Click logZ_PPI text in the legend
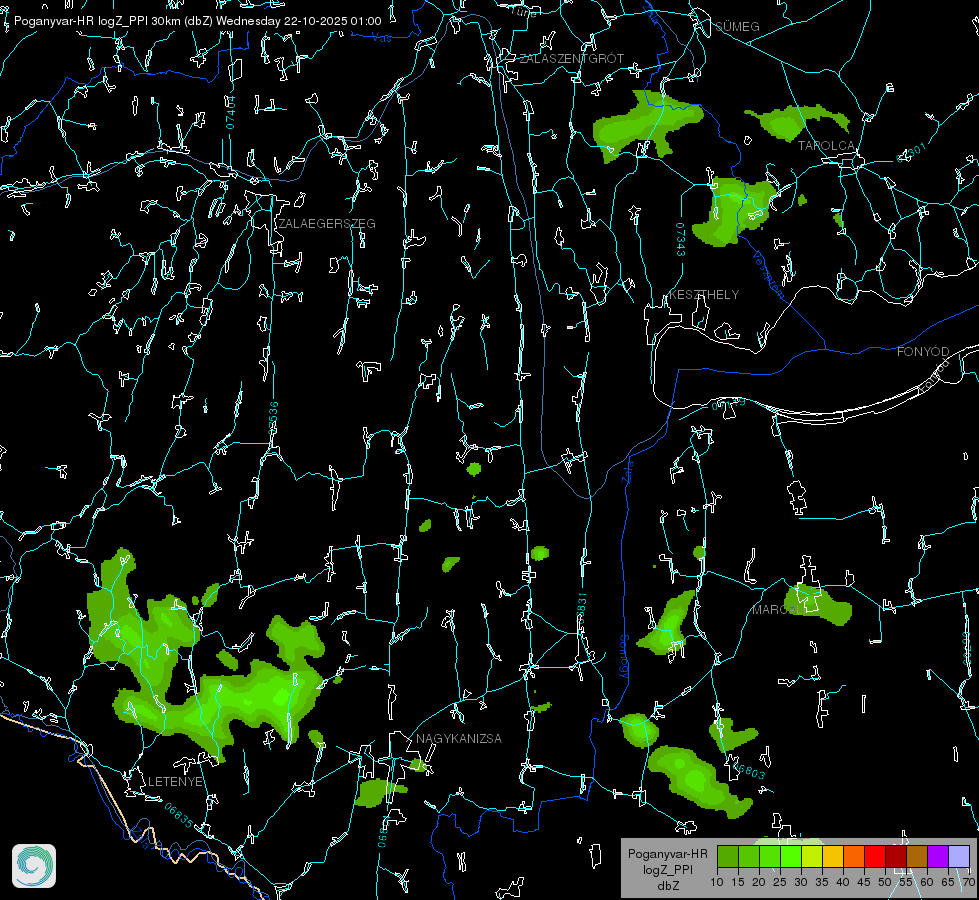The height and width of the screenshot is (900, 979). [x=667, y=869]
